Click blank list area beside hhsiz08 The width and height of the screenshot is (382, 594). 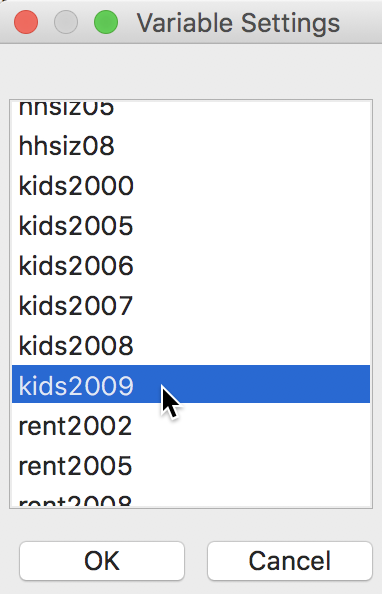pos(243,146)
